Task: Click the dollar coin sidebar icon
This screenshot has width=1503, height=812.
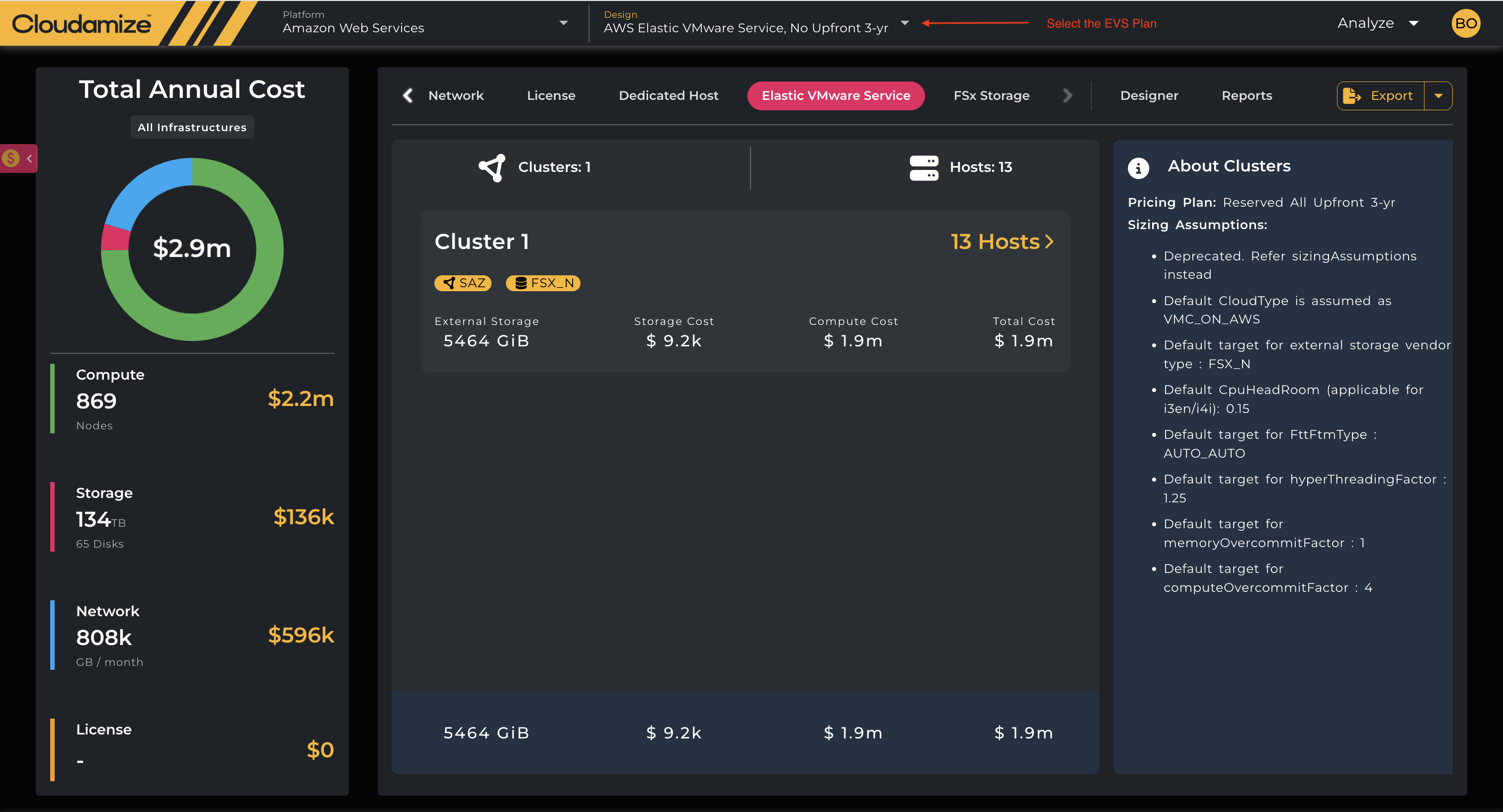Action: click(11, 158)
